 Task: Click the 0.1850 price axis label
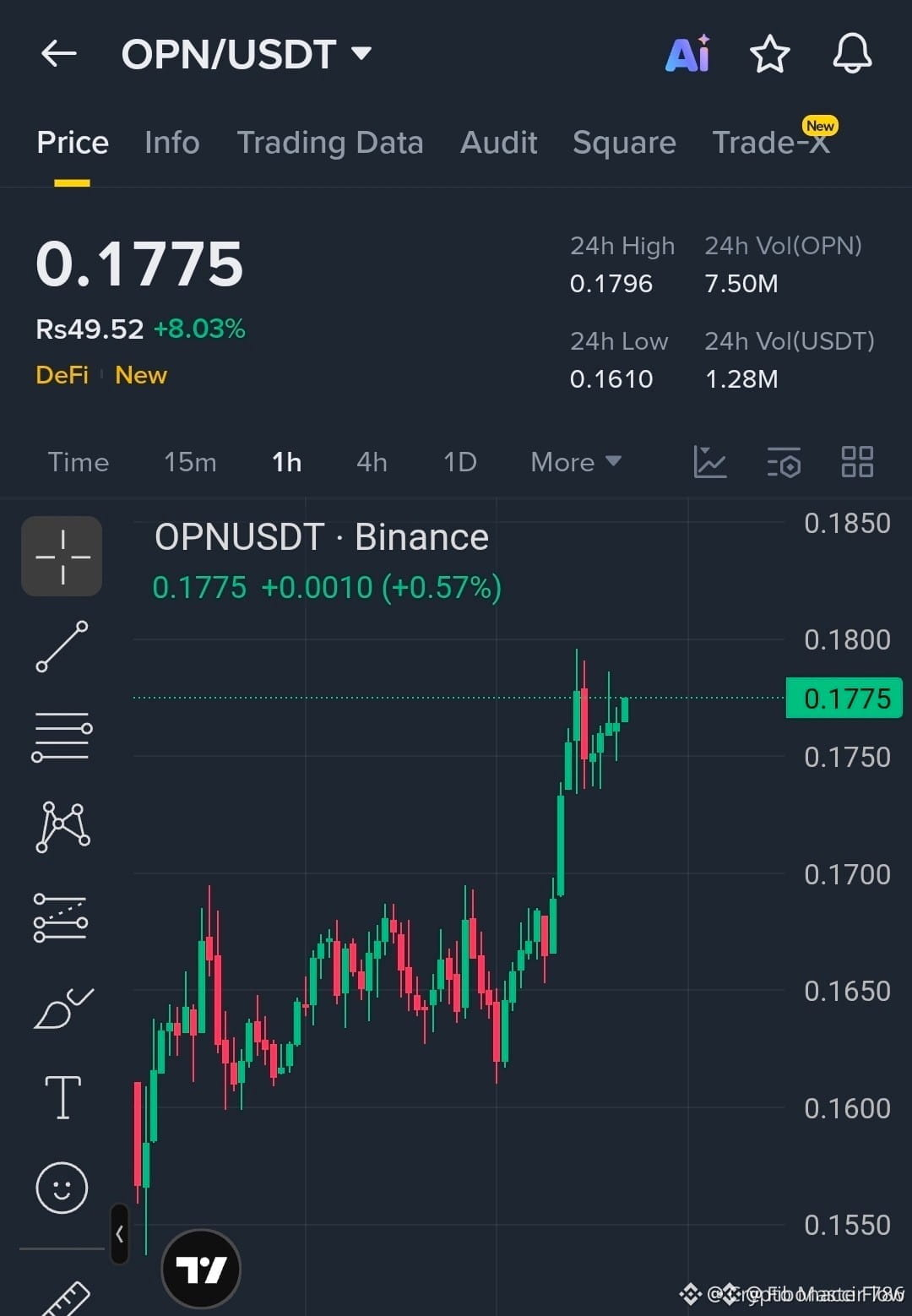pos(847,524)
